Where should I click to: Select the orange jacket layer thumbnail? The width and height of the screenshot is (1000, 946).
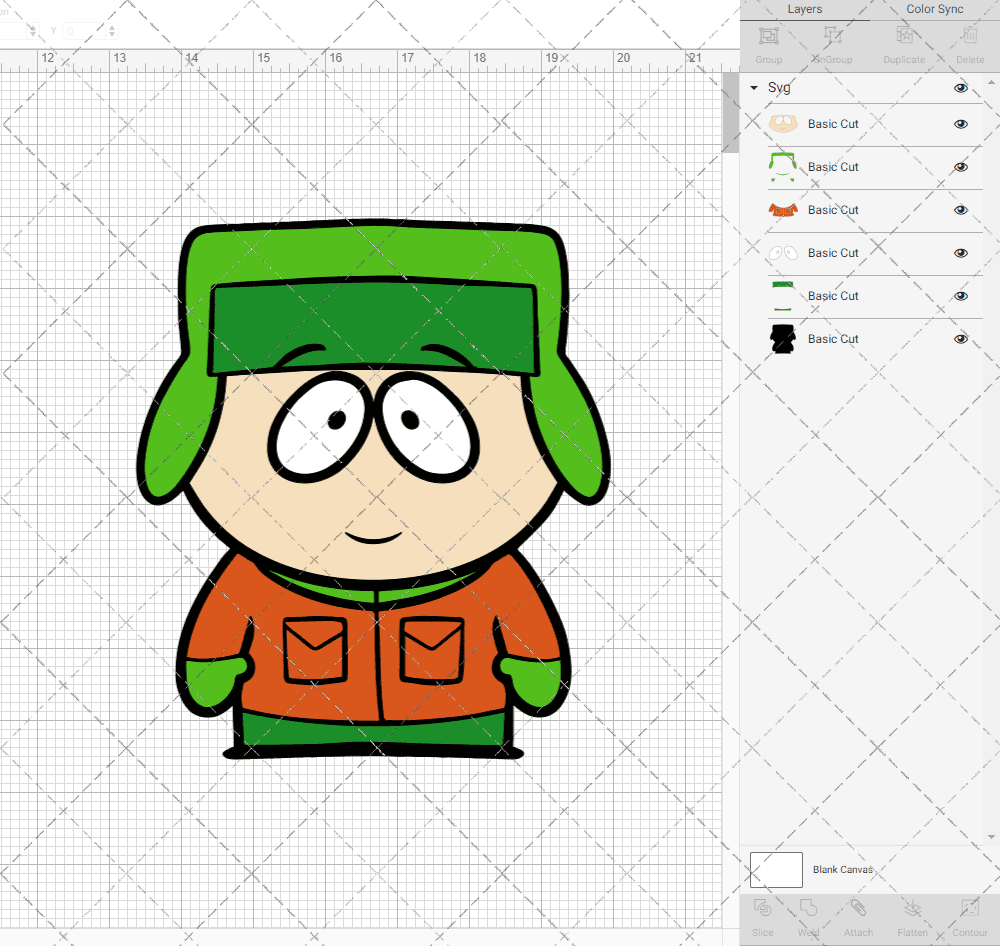click(783, 210)
